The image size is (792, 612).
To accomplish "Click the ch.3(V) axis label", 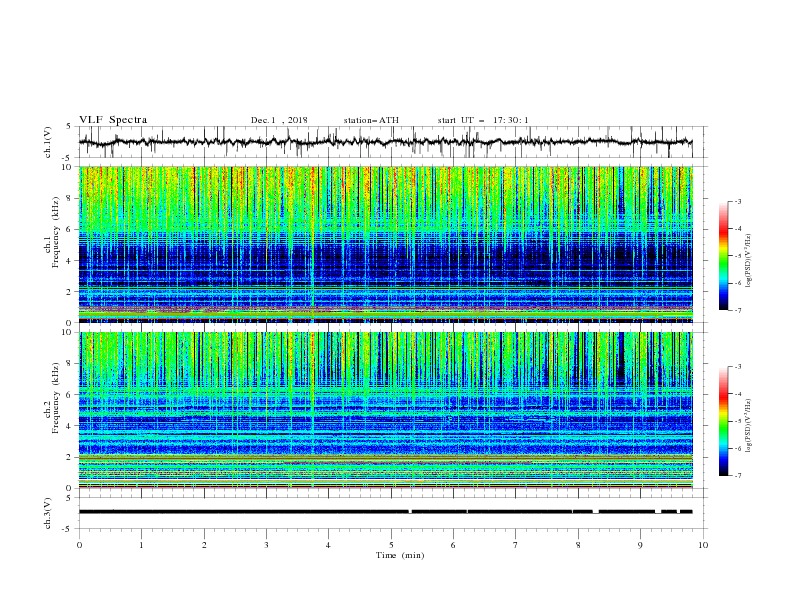I will pos(48,513).
